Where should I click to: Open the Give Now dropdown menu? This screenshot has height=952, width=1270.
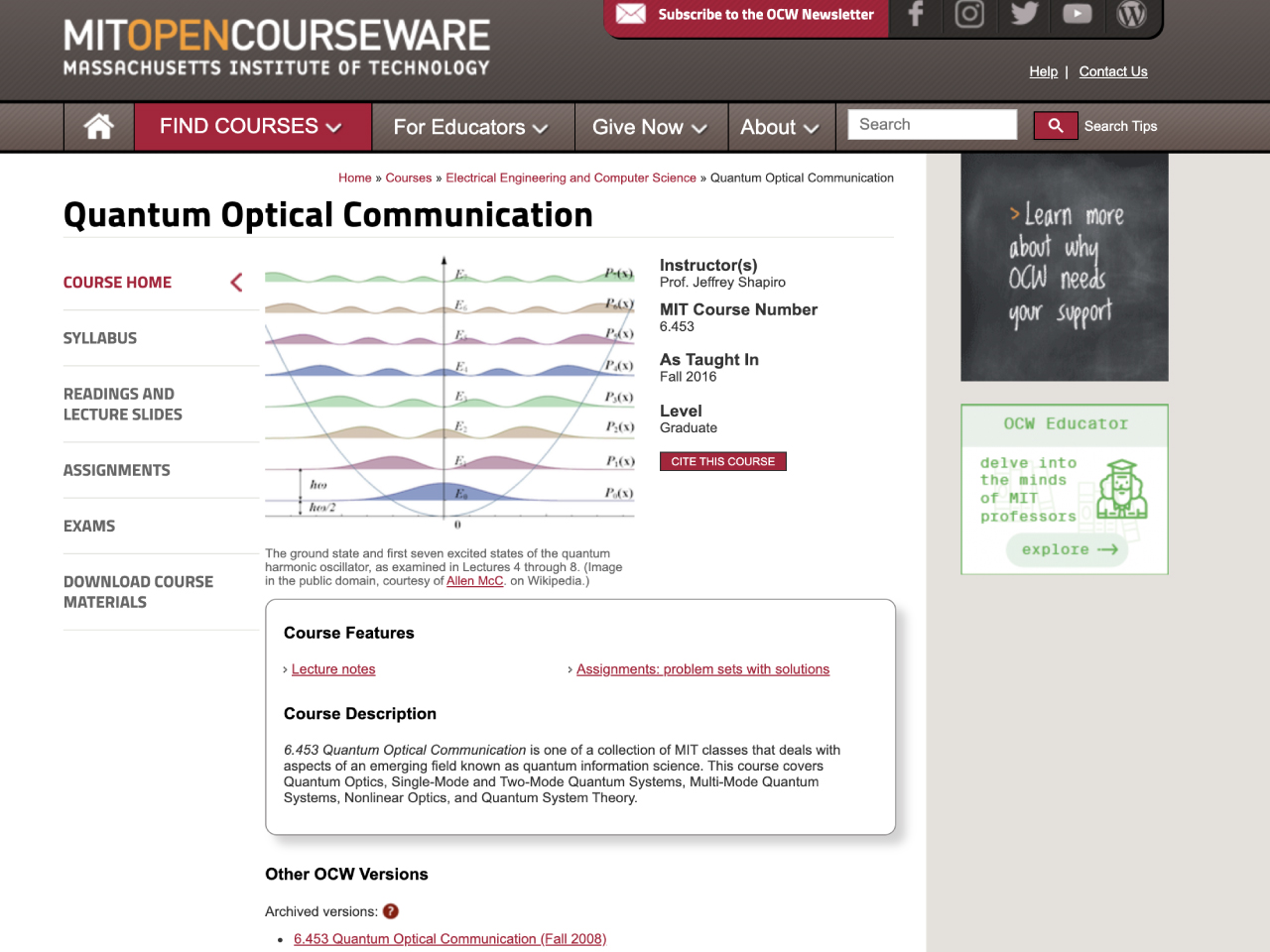[650, 127]
